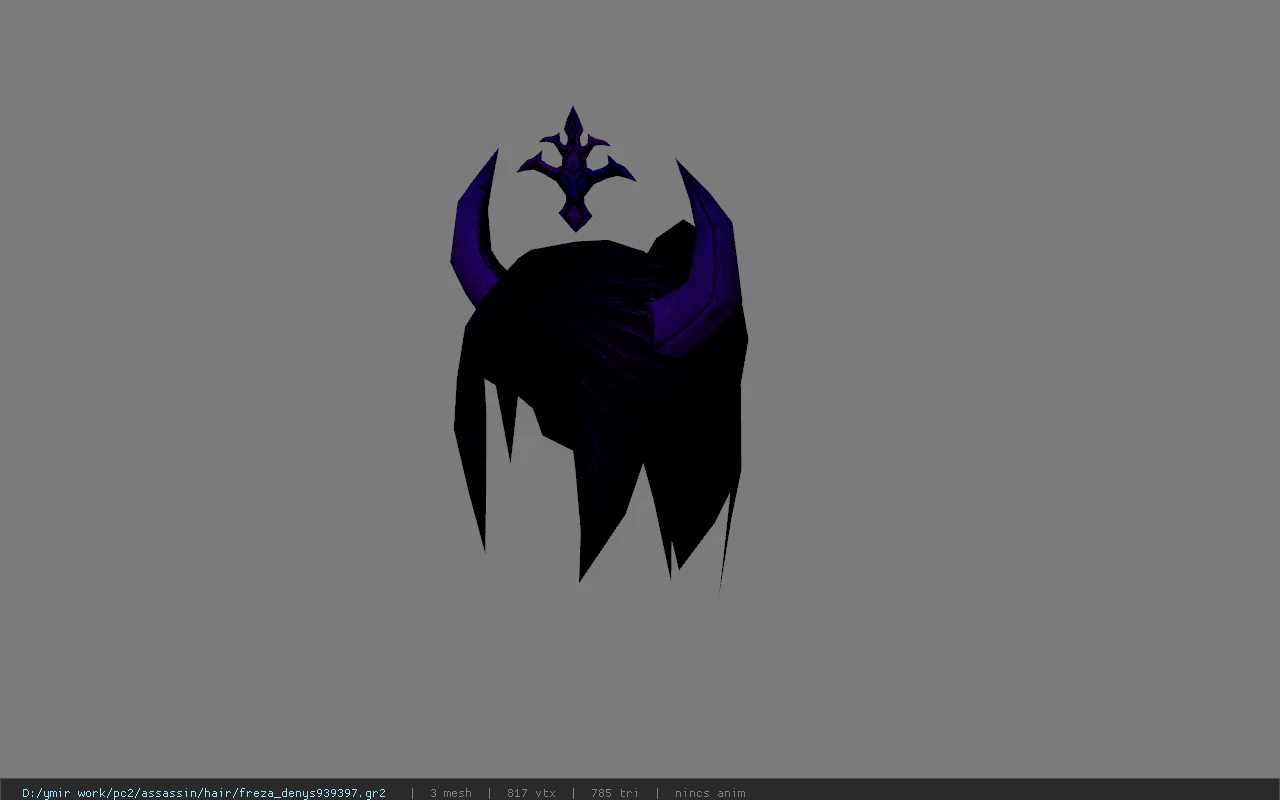Click the left purple horn of the model
1280x800 pixels.
point(474,230)
